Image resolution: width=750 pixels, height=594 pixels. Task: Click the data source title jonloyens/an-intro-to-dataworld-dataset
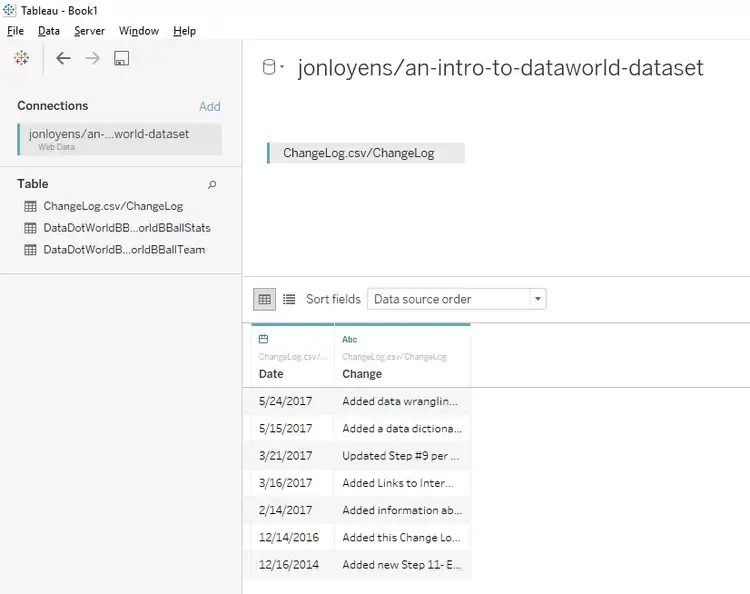[500, 67]
